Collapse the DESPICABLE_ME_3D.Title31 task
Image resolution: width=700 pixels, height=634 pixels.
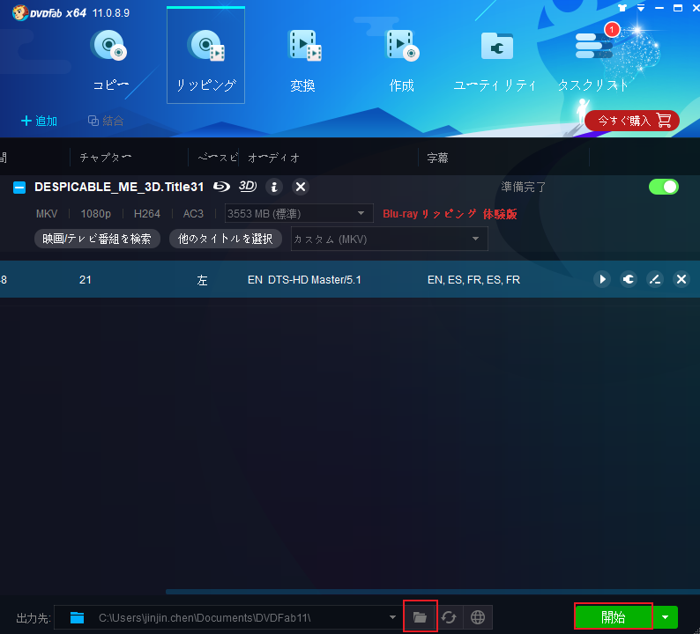19,187
